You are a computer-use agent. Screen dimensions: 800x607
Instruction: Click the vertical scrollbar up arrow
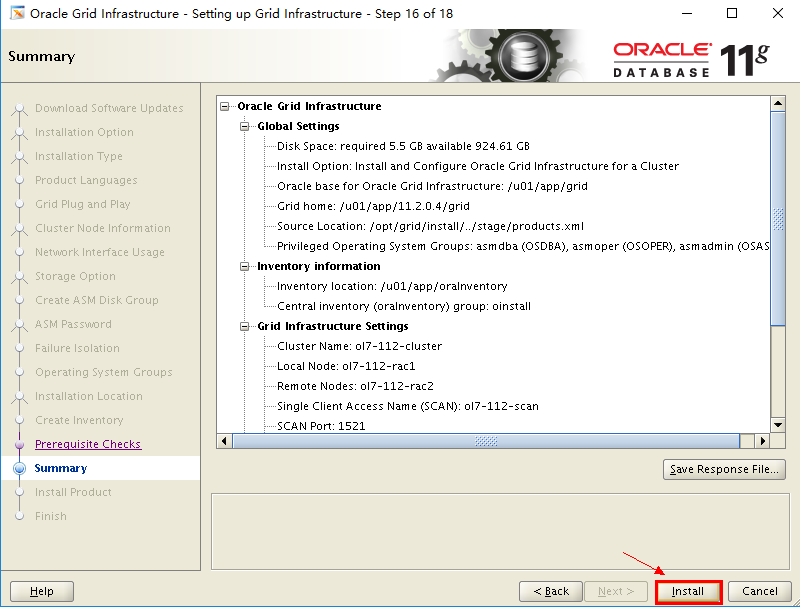[778, 103]
